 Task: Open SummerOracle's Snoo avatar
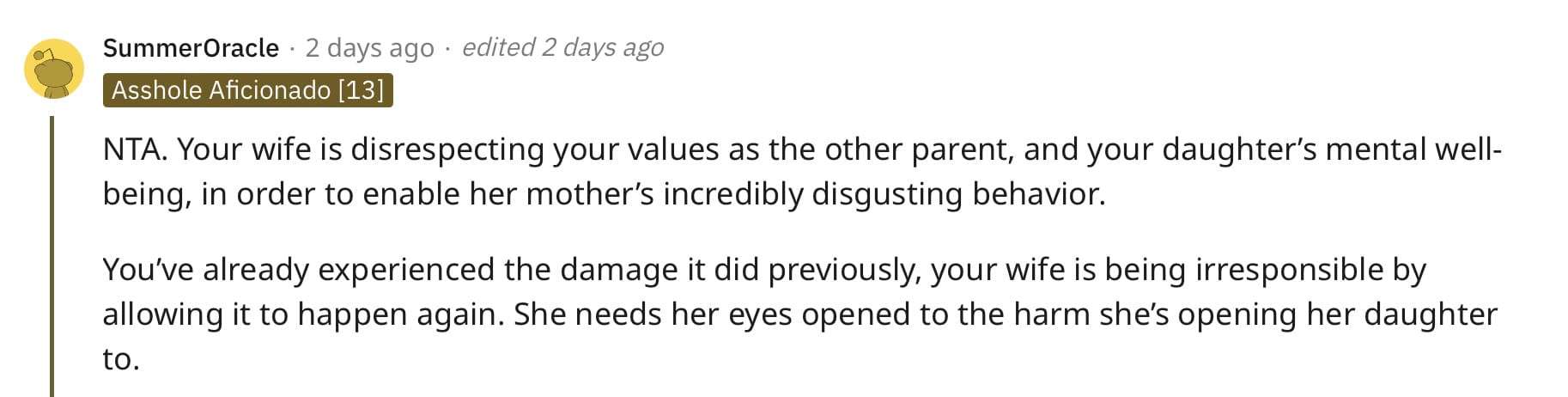pyautogui.click(x=53, y=68)
